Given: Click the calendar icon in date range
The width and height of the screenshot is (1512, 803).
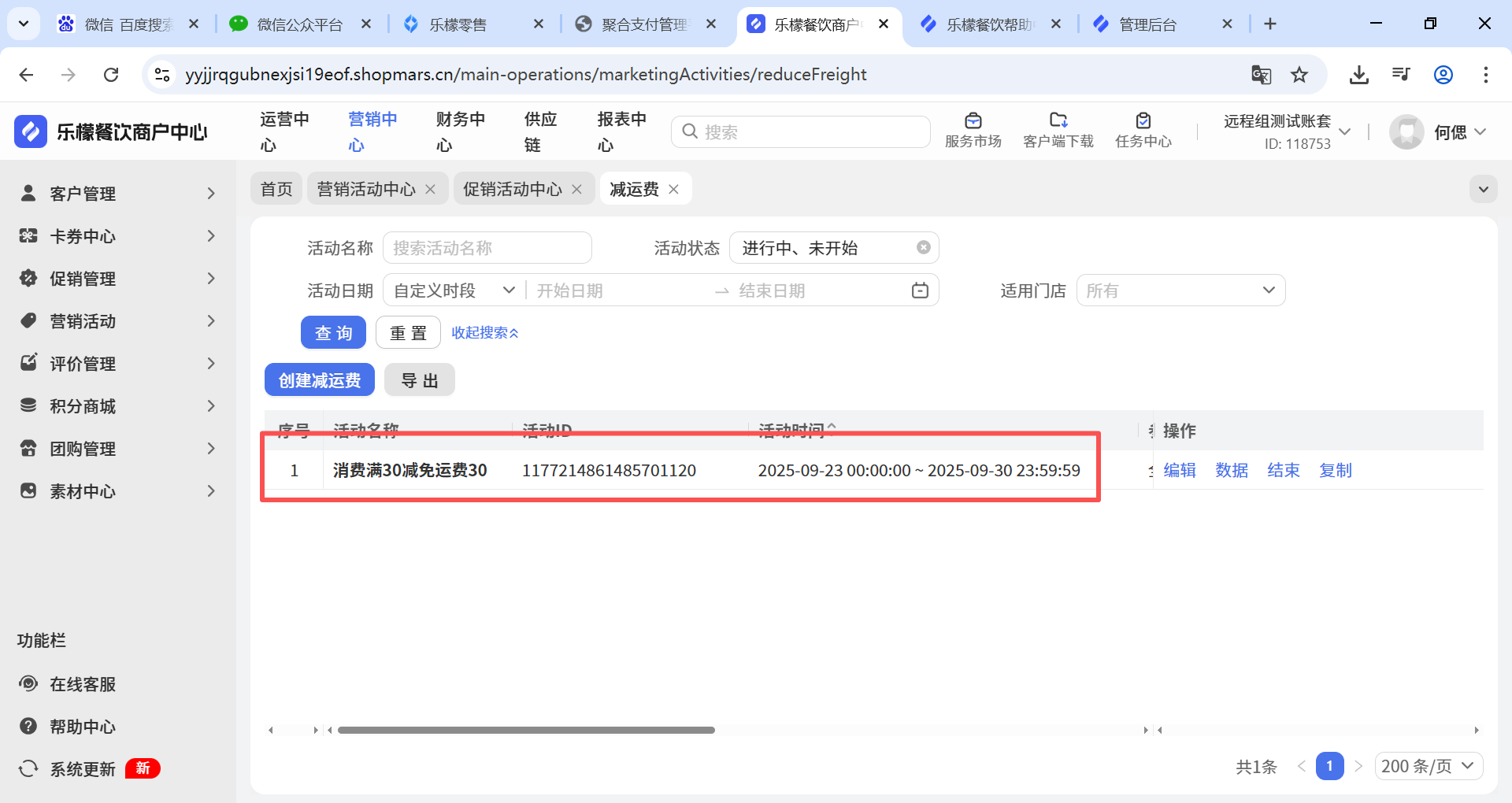Looking at the screenshot, I should (x=920, y=290).
